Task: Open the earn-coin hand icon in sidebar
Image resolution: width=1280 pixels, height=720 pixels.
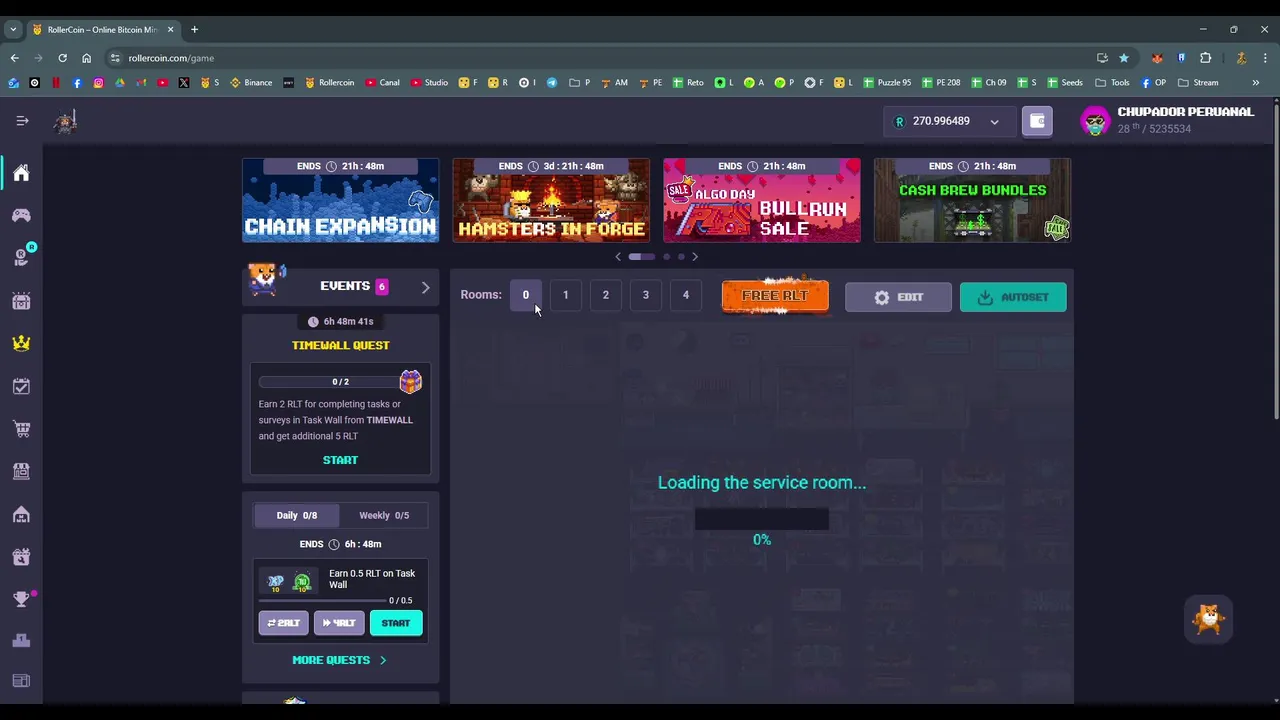Action: [21, 258]
